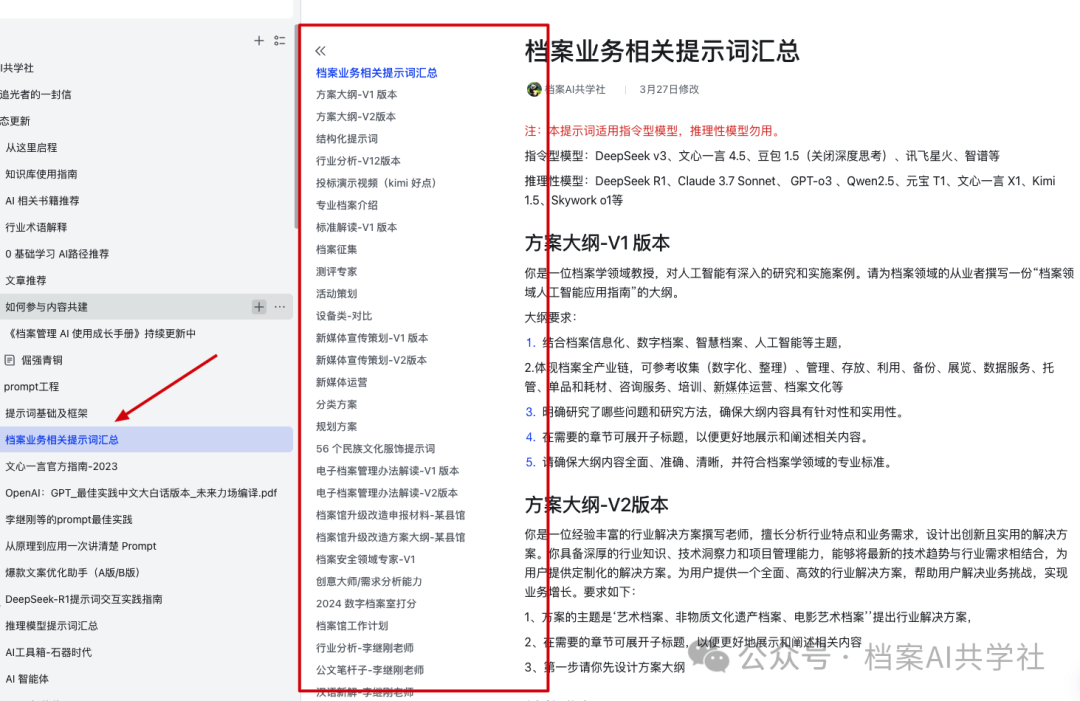Click the list toggle icon atop the sidebar
Viewport: 1080px width, 701px height.
[280, 41]
